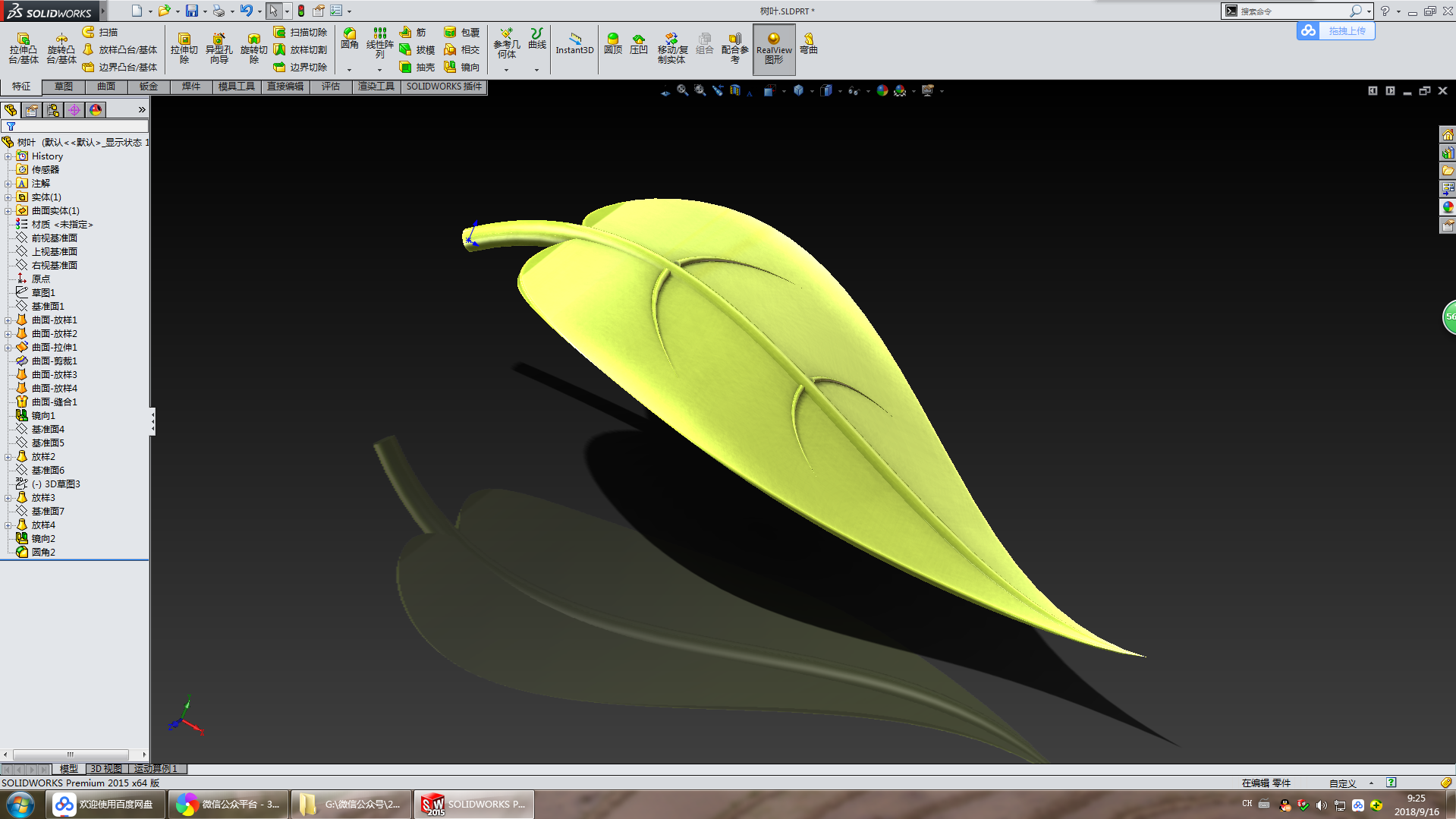Expand the 放样2 feature node

[8, 457]
